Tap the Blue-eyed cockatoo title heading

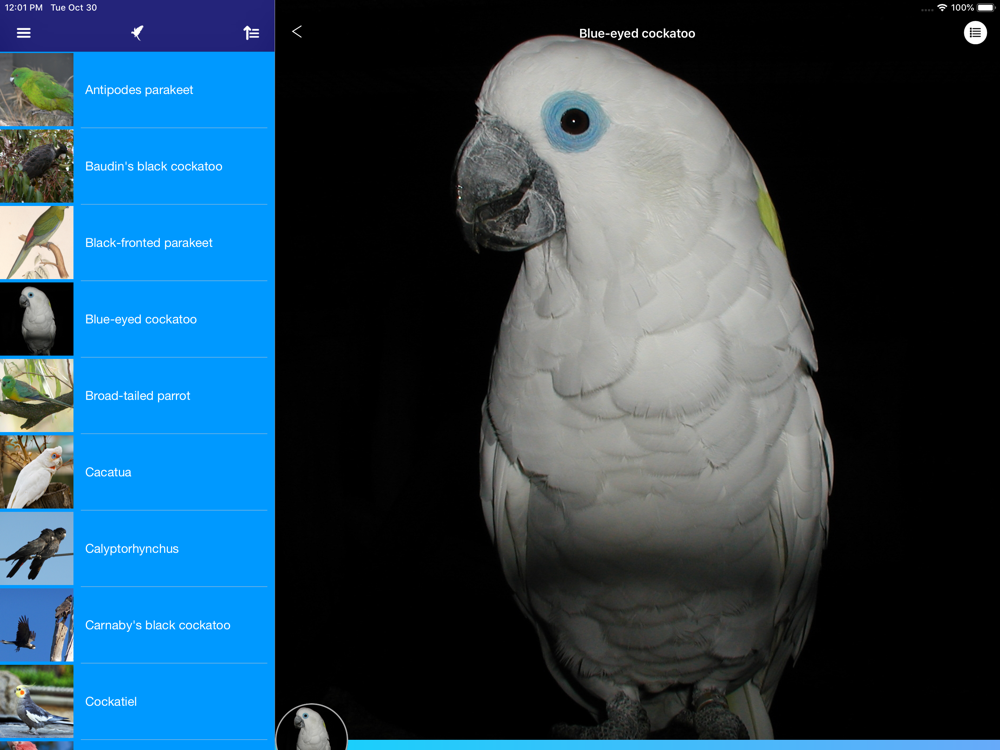pos(637,33)
